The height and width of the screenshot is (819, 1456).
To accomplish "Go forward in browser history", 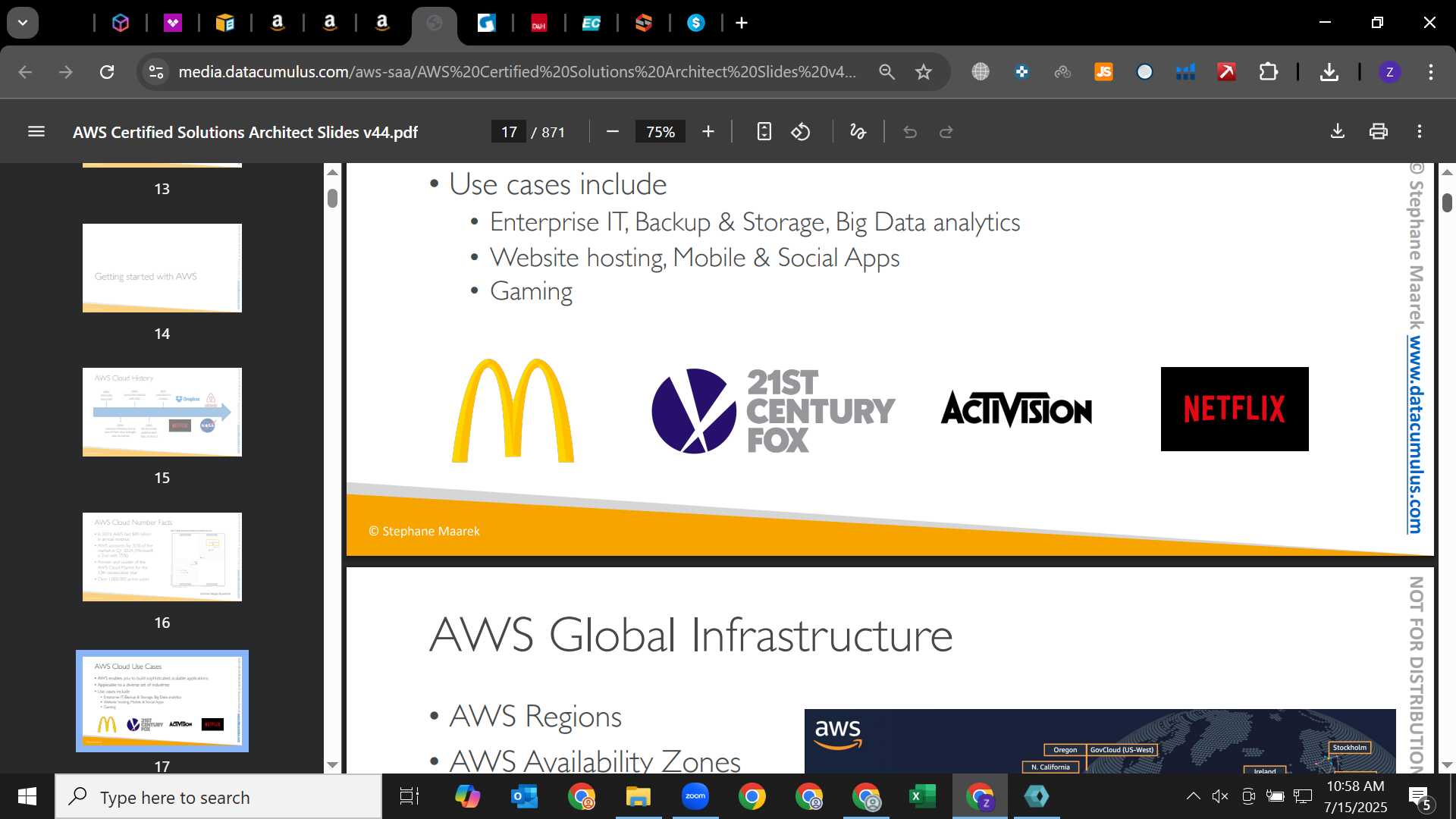I will pyautogui.click(x=66, y=72).
